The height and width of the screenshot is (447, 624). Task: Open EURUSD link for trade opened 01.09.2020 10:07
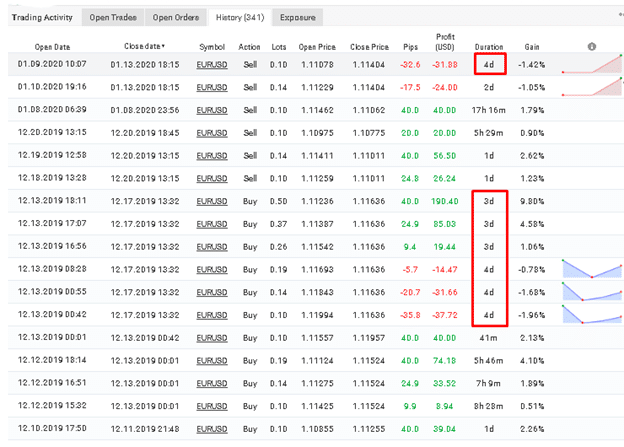click(212, 65)
